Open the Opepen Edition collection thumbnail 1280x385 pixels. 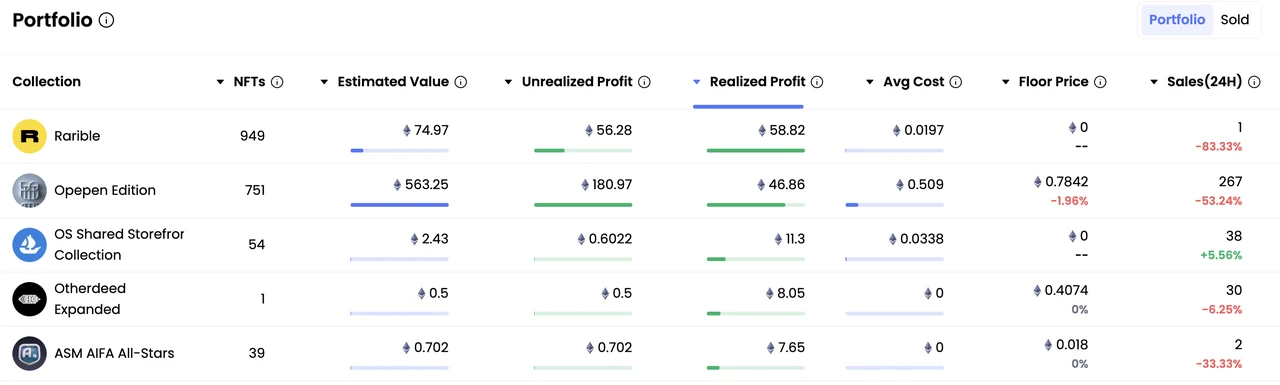coord(30,190)
